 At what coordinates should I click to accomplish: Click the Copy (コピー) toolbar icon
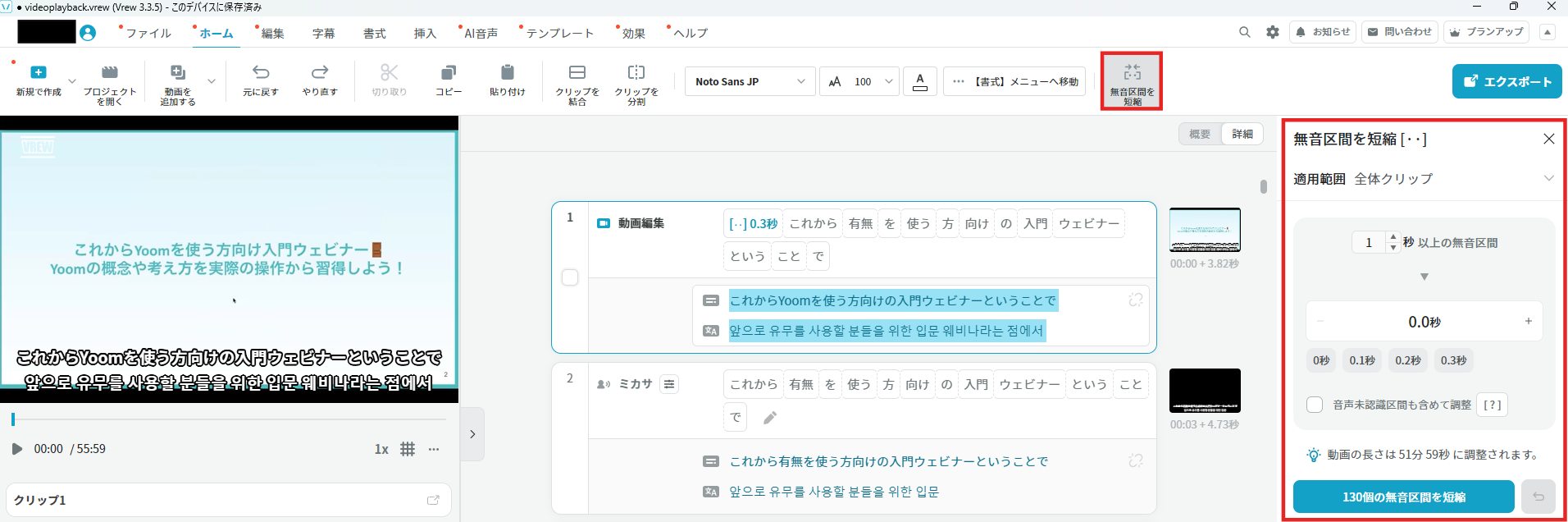click(448, 73)
